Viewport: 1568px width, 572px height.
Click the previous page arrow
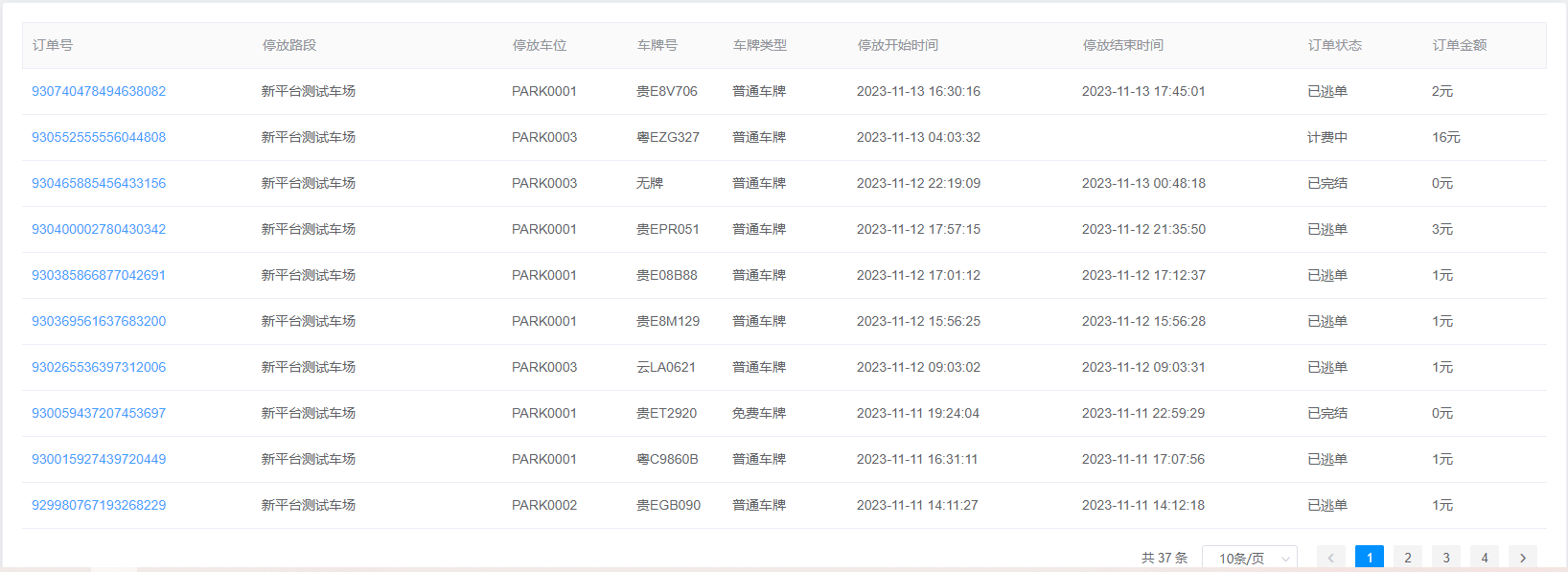1330,558
